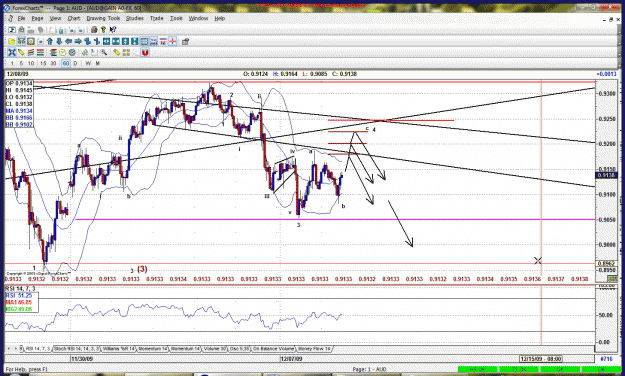625x376 pixels.
Task: Select the 60 minute timeframe
Action: [66, 63]
